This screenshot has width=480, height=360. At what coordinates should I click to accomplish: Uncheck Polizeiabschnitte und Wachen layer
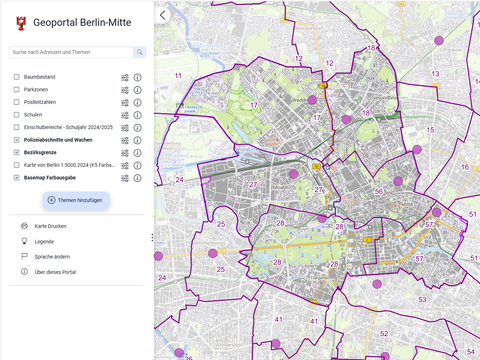tap(16, 140)
